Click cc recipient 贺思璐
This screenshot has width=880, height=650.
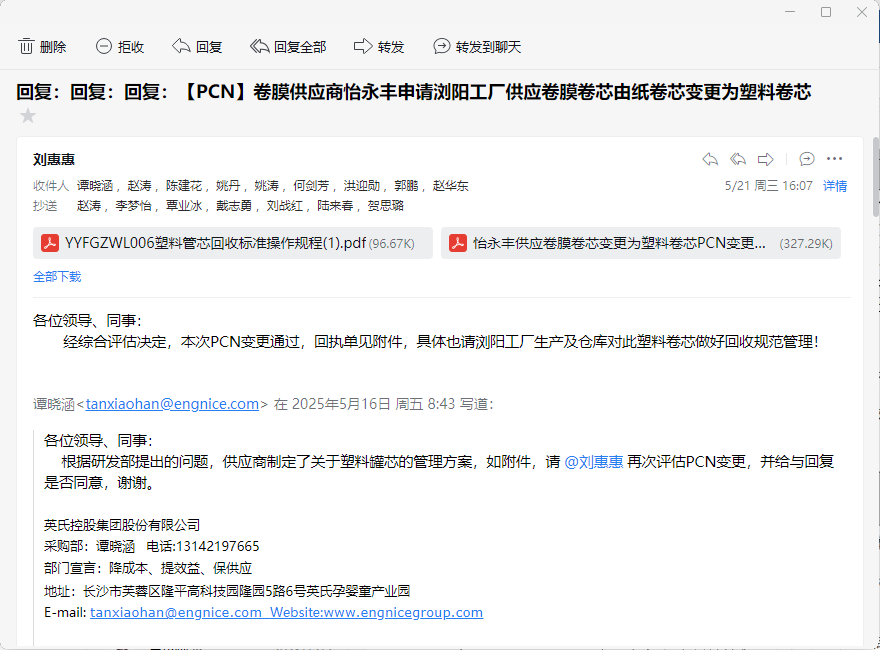[386, 206]
